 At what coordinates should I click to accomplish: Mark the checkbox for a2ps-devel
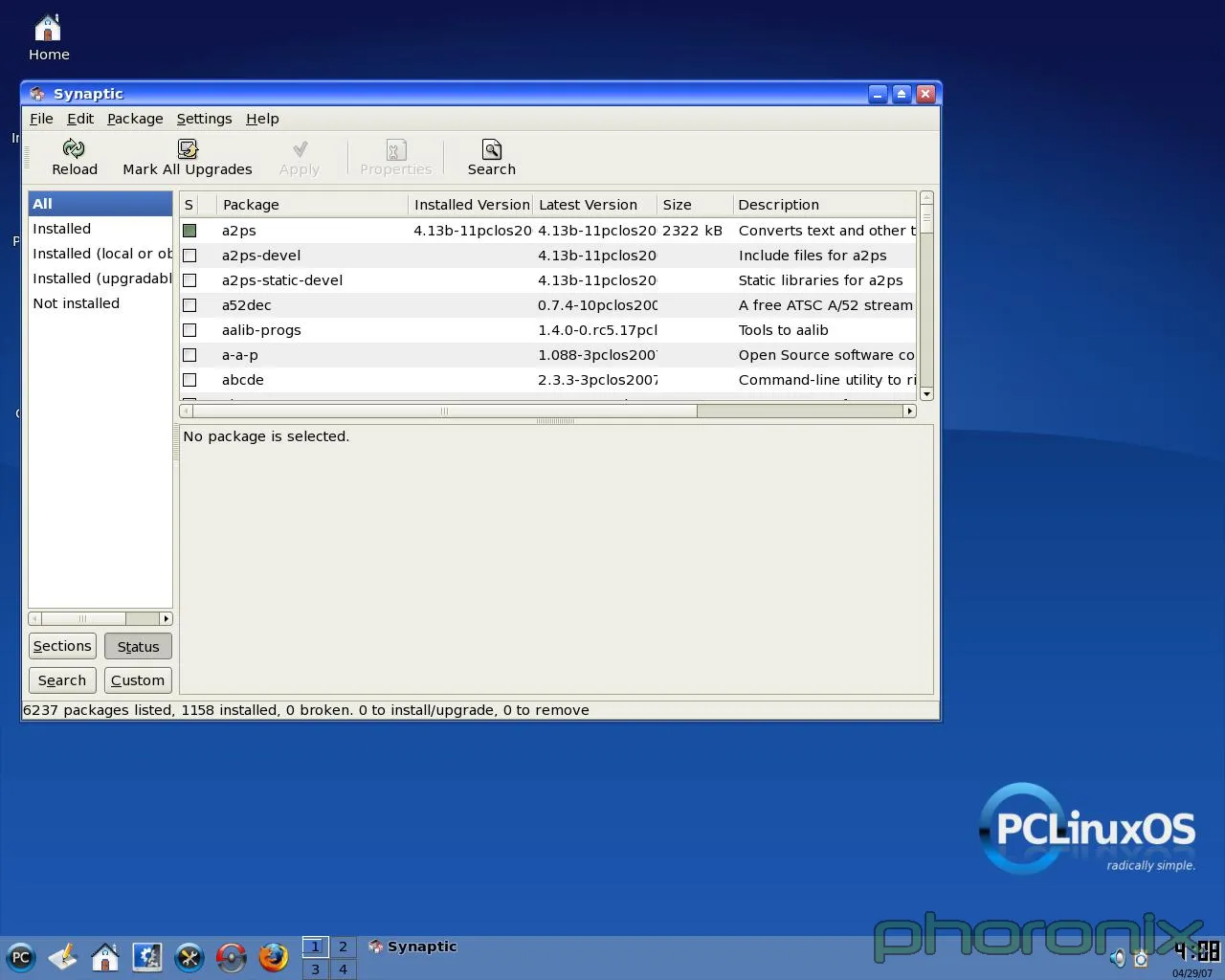(189, 256)
